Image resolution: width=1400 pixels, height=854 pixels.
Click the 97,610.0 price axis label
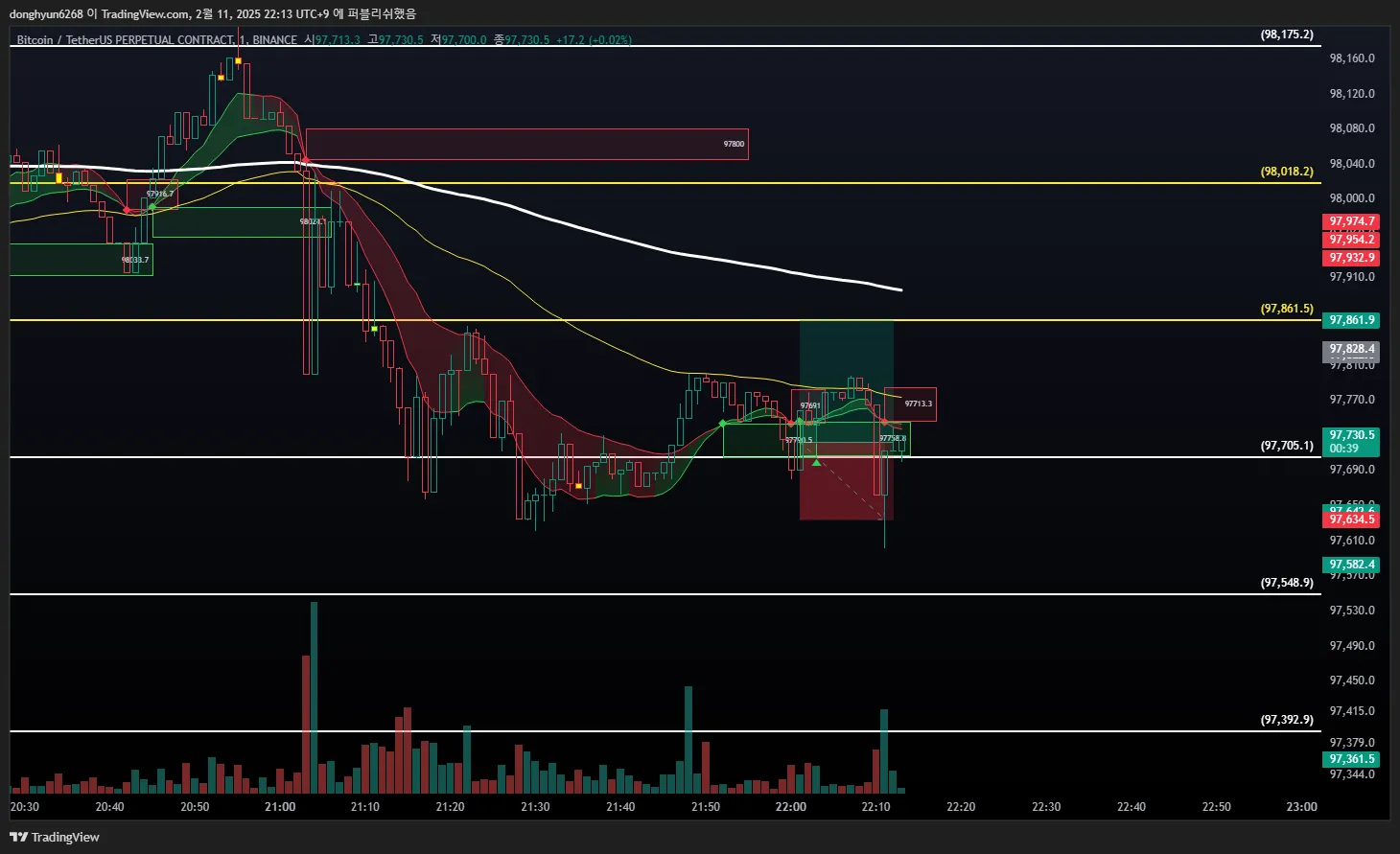(1352, 541)
